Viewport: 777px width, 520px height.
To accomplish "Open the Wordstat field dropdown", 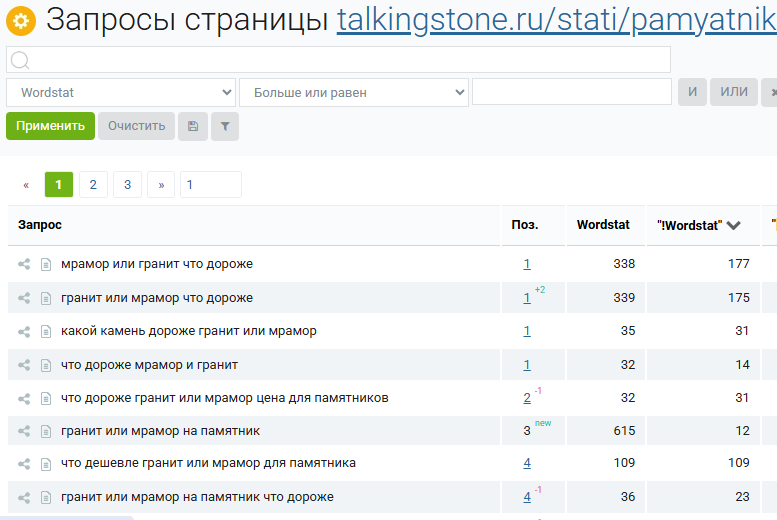I will tap(121, 92).
